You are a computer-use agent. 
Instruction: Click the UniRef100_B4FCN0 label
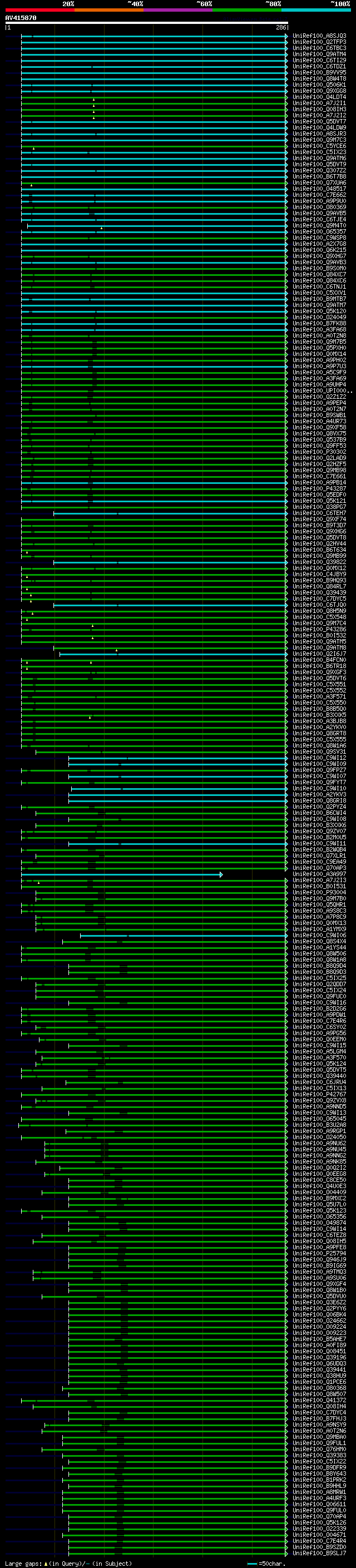319,660
